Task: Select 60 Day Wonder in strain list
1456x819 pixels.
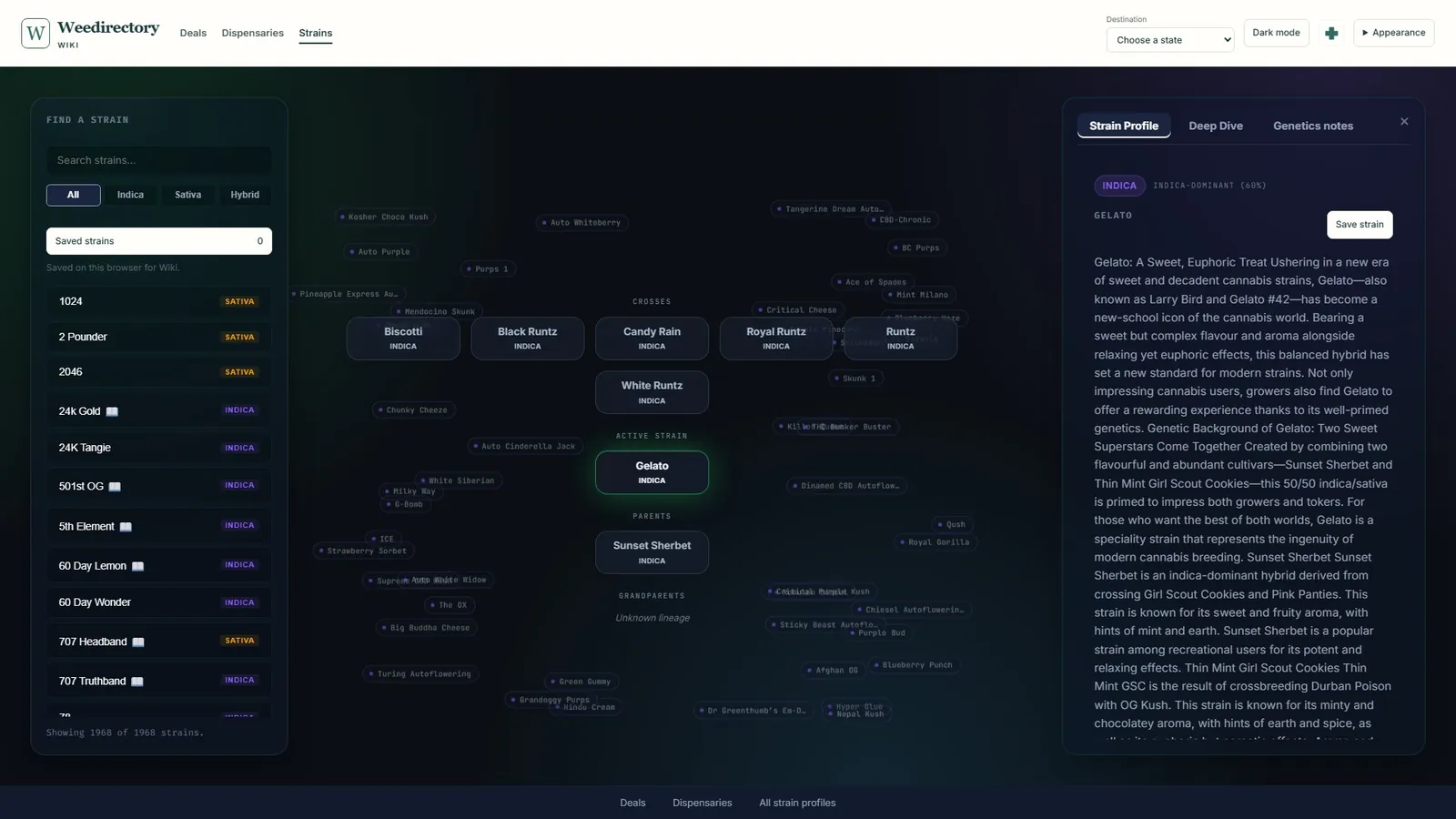Action: [159, 602]
